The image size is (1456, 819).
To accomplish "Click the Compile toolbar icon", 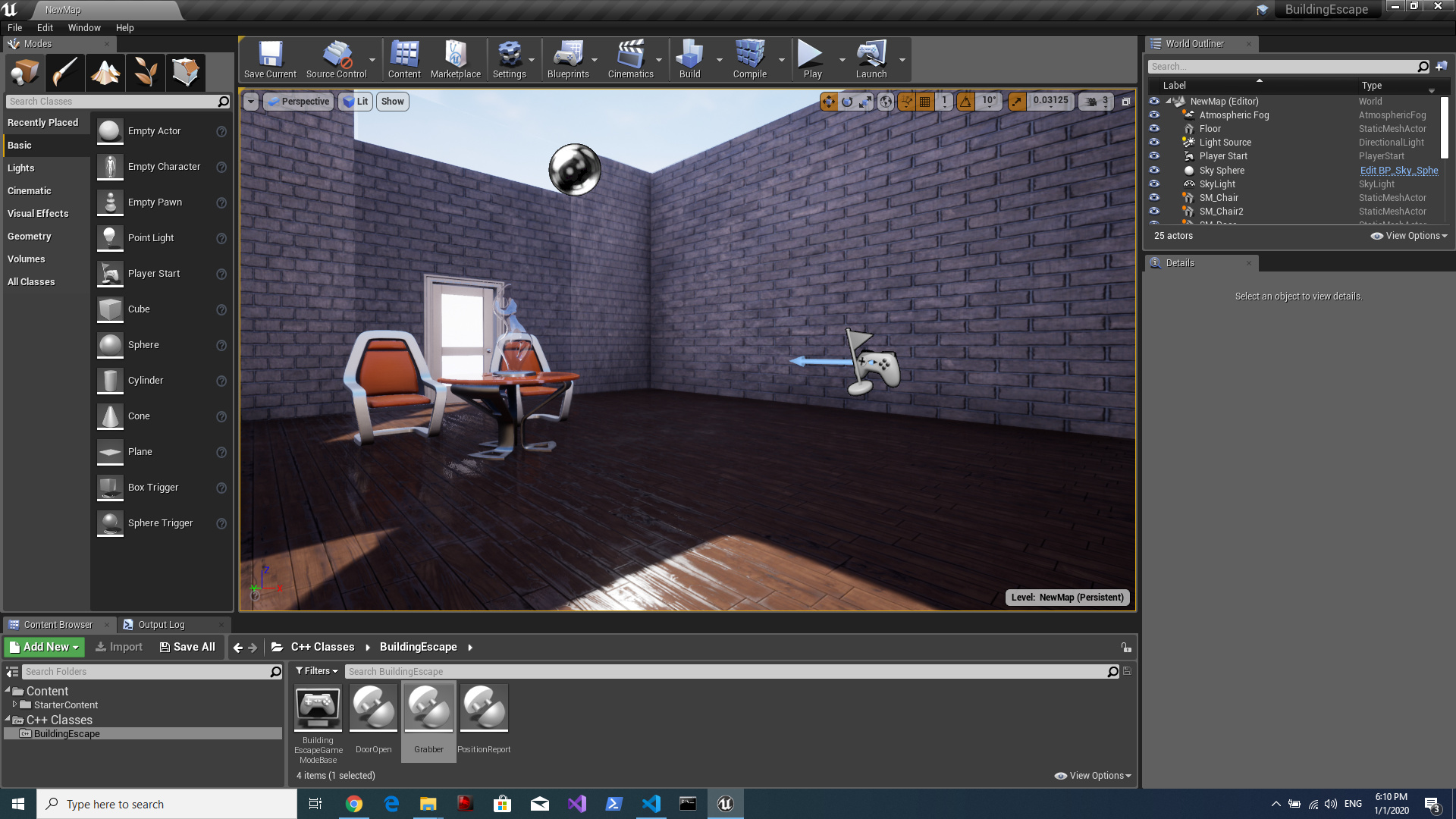I will (x=749, y=59).
